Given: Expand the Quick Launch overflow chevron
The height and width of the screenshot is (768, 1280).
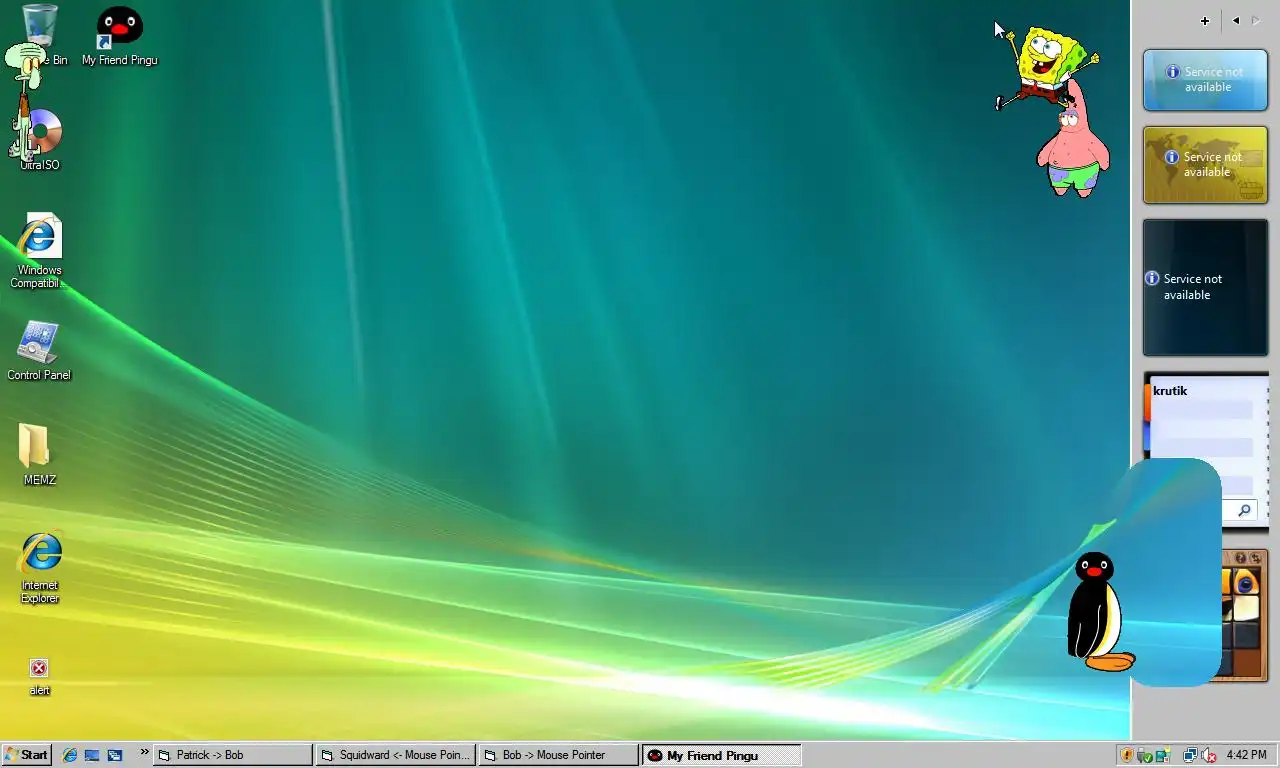Looking at the screenshot, I should tap(144, 752).
